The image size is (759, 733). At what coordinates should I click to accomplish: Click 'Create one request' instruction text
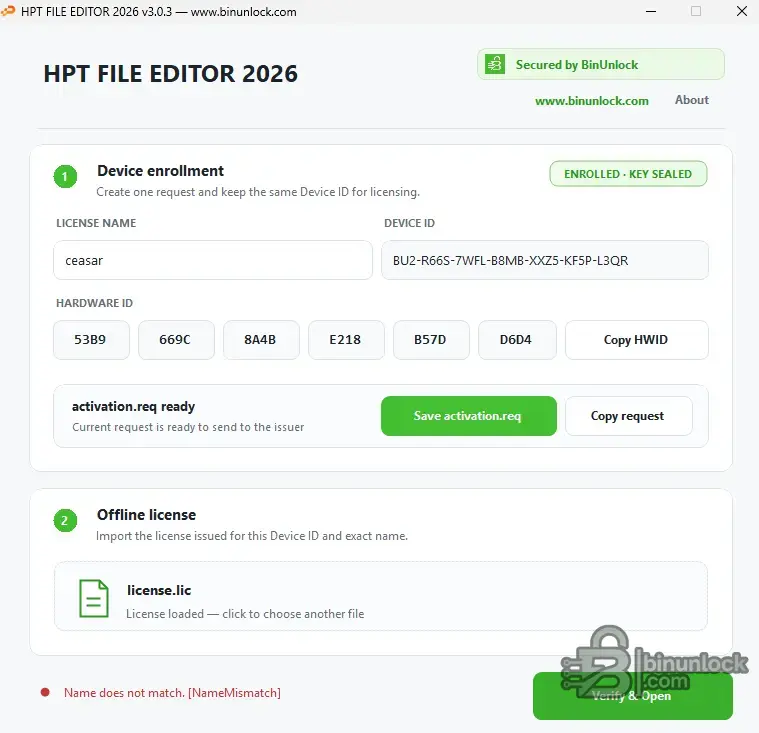click(258, 192)
